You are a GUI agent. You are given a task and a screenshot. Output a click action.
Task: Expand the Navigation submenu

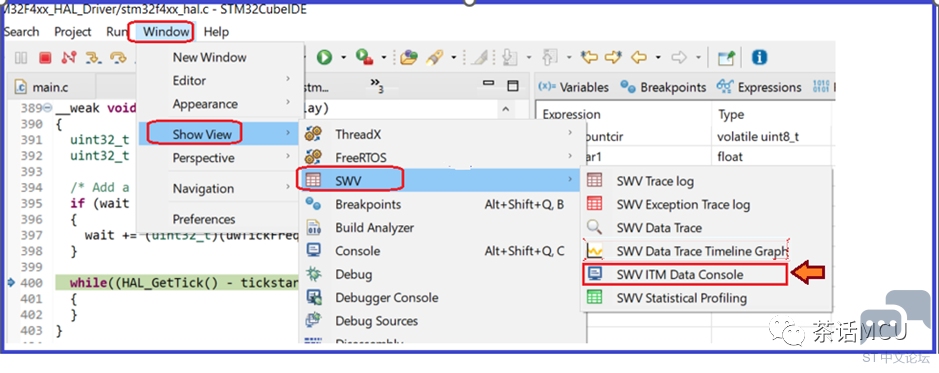click(x=219, y=189)
